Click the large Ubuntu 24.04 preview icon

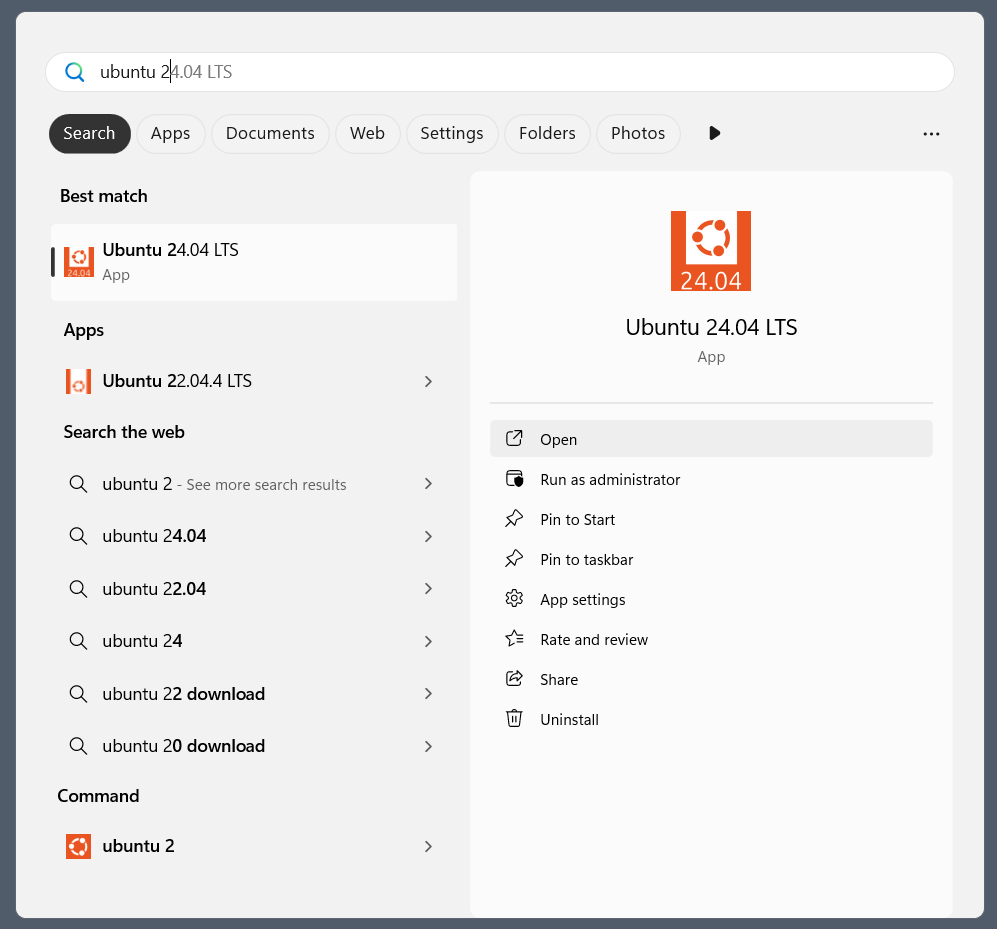pos(711,251)
